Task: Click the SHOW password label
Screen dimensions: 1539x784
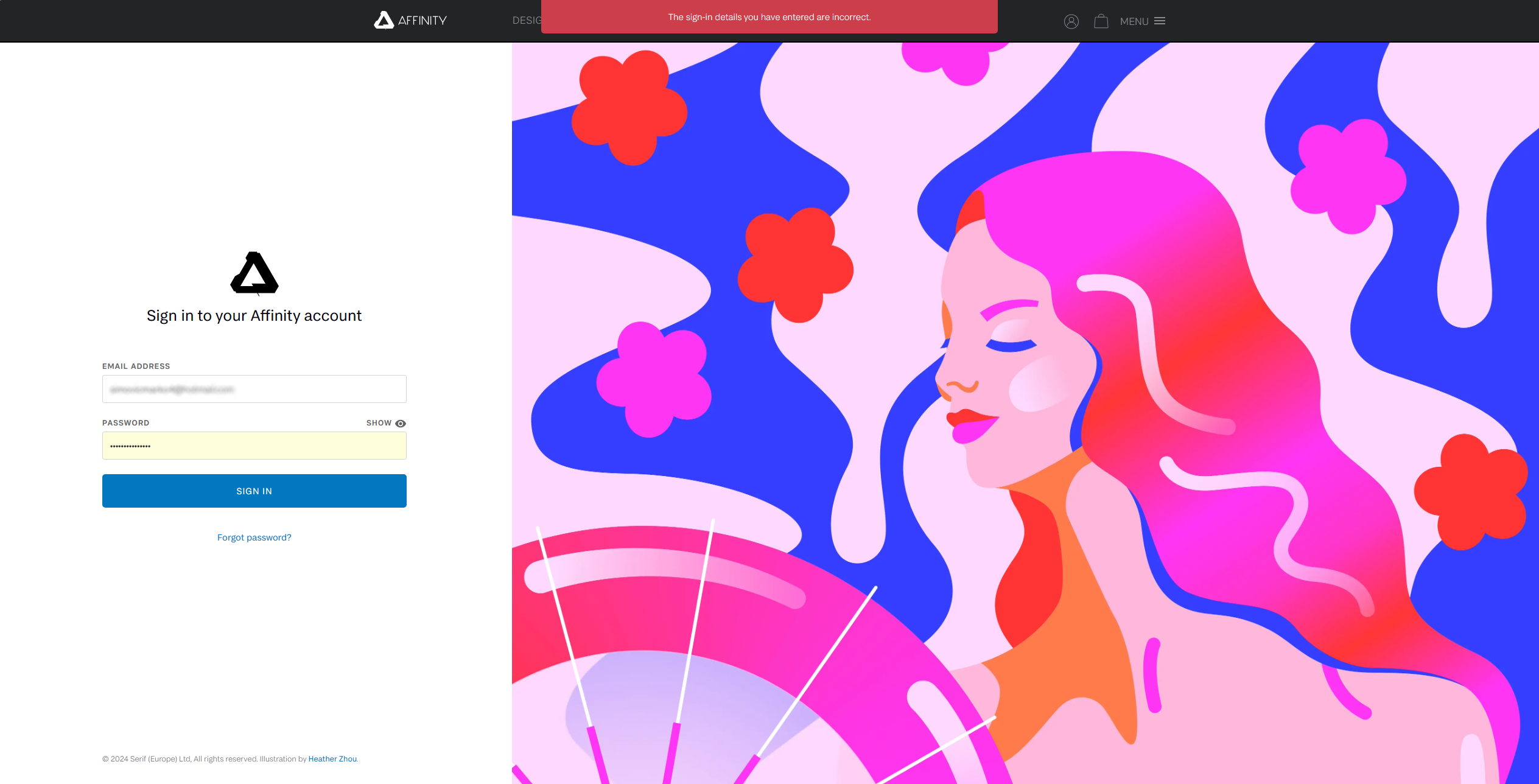Action: click(x=379, y=423)
